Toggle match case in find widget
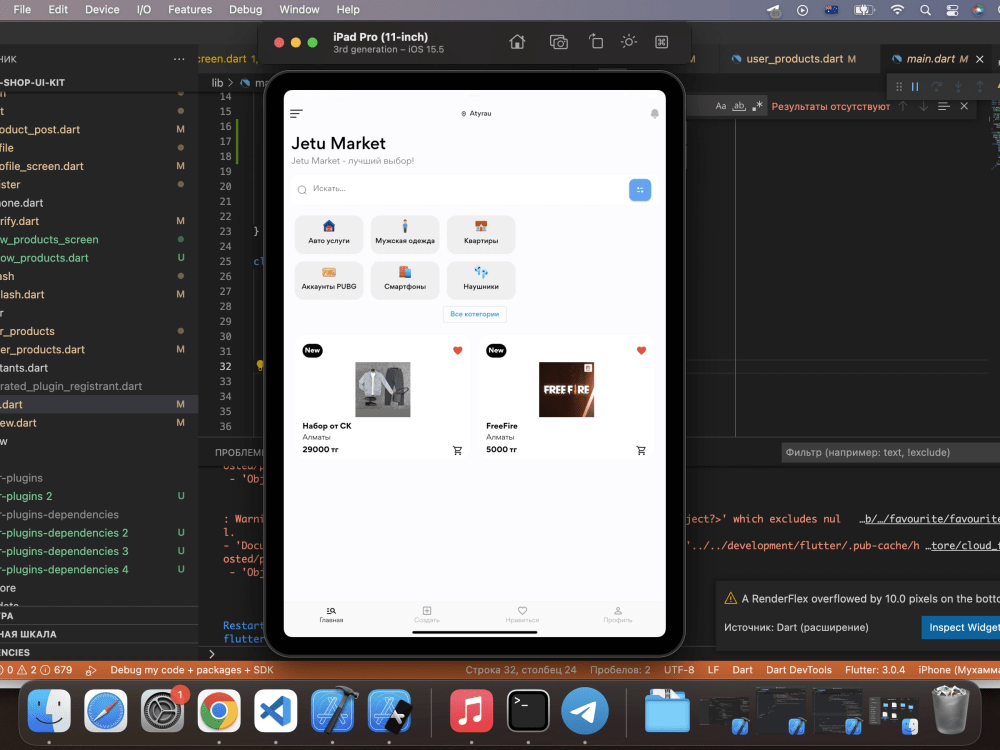The height and width of the screenshot is (750, 1000). [x=720, y=106]
